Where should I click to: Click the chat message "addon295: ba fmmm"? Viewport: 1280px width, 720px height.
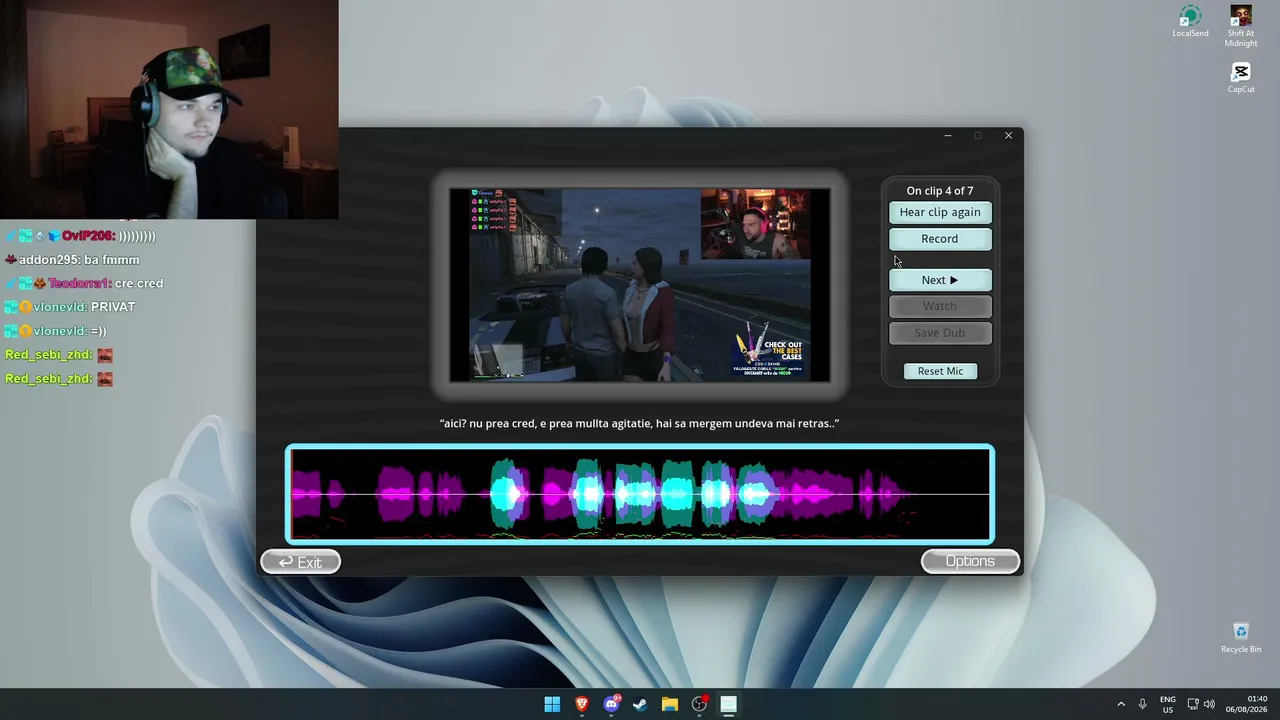pyautogui.click(x=72, y=260)
